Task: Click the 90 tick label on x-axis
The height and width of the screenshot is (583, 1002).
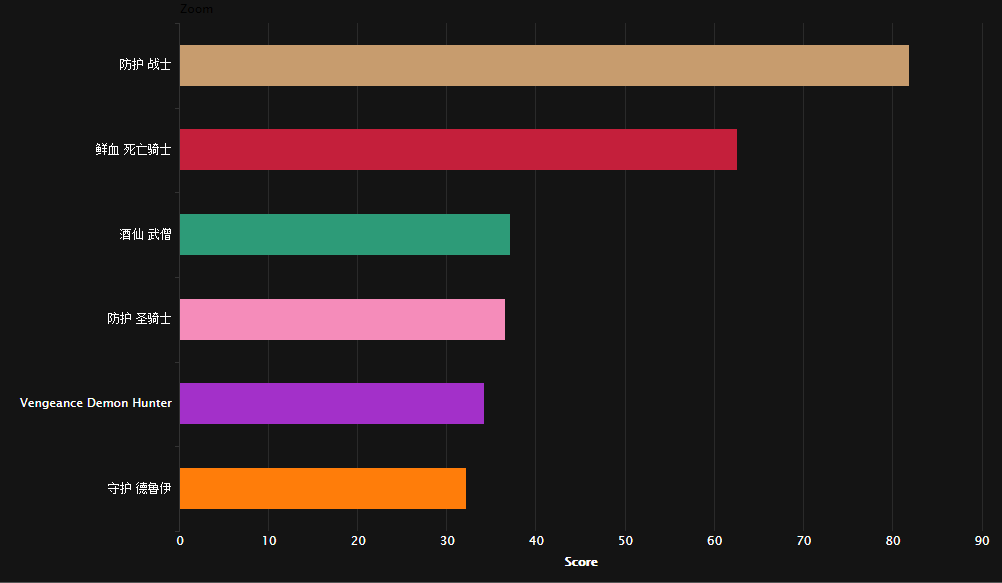Action: 982,541
